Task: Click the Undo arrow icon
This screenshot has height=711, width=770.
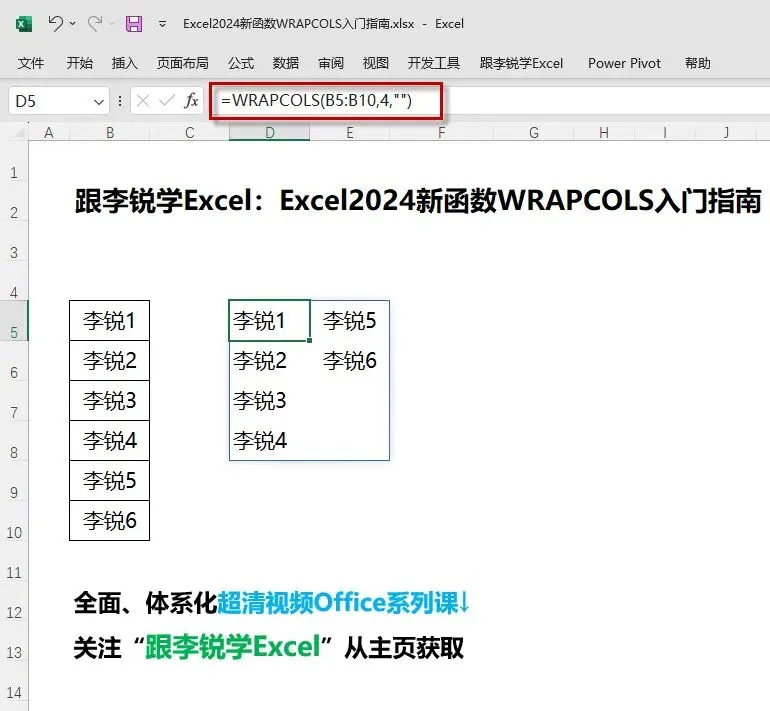Action: coord(55,23)
